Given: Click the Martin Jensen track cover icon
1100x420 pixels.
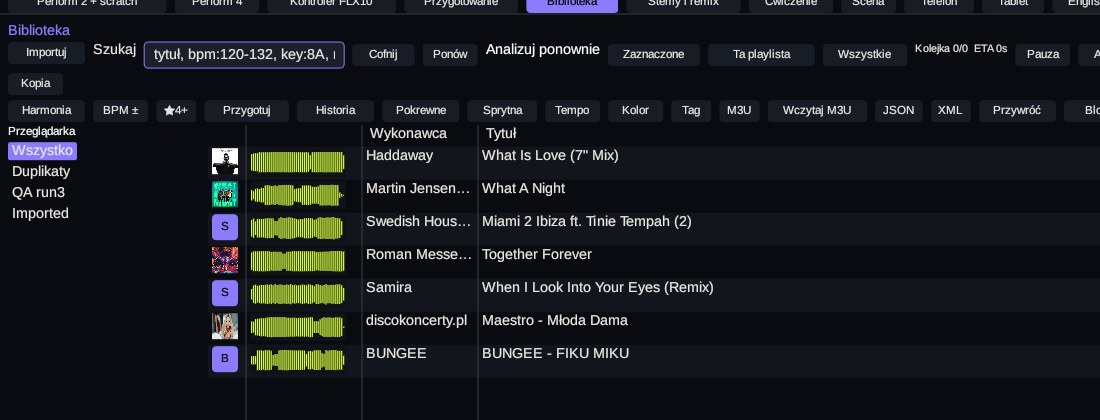Looking at the screenshot, I should click(224, 194).
